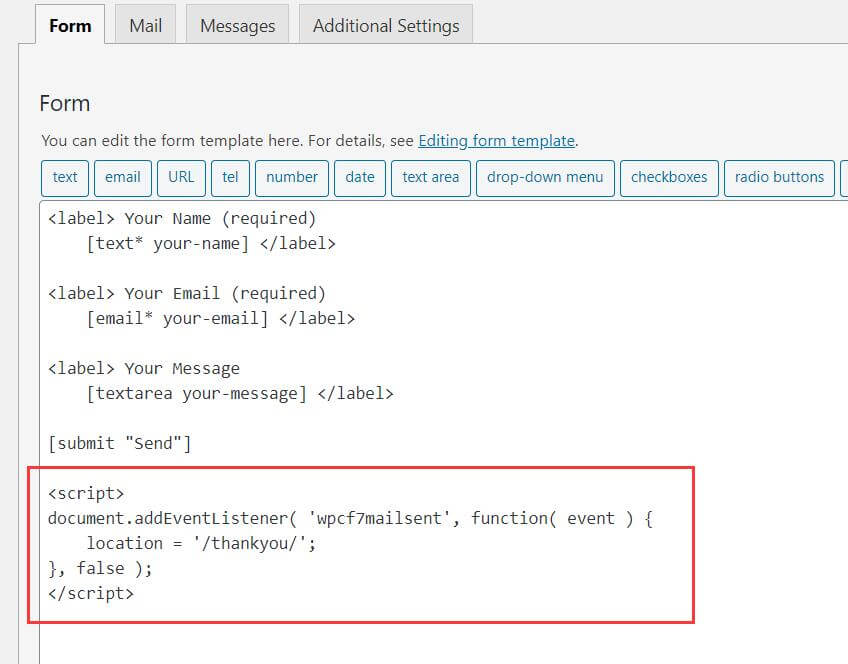Place cursor on [text* your-name] line
This screenshot has height=664, width=848.
[x=167, y=243]
